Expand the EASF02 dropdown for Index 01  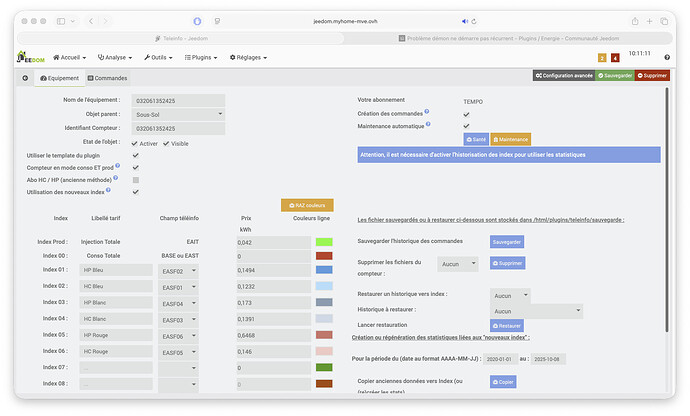point(178,270)
